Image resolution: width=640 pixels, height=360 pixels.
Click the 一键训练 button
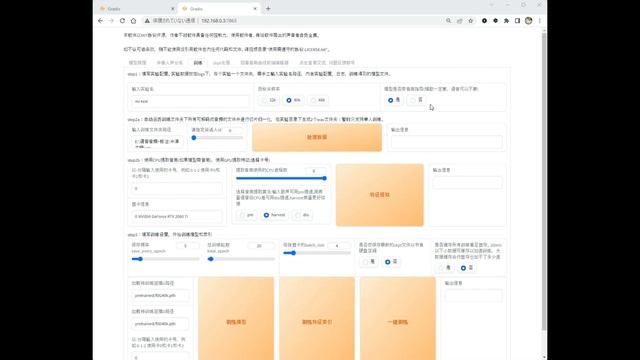[x=398, y=318]
